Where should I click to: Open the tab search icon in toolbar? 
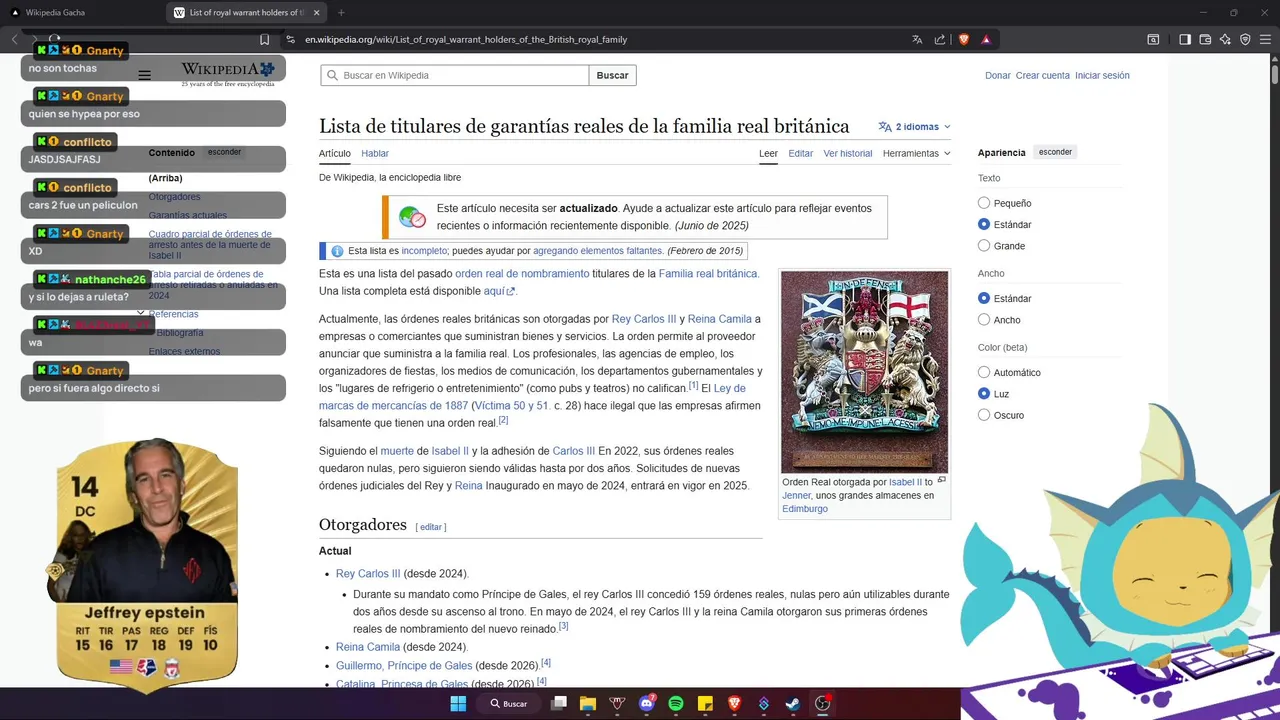[1153, 40]
